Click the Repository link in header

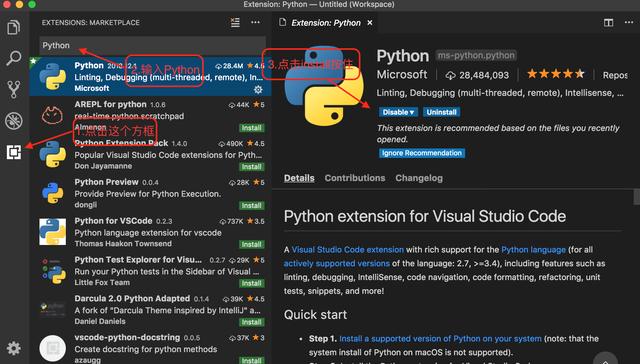[x=616, y=75]
